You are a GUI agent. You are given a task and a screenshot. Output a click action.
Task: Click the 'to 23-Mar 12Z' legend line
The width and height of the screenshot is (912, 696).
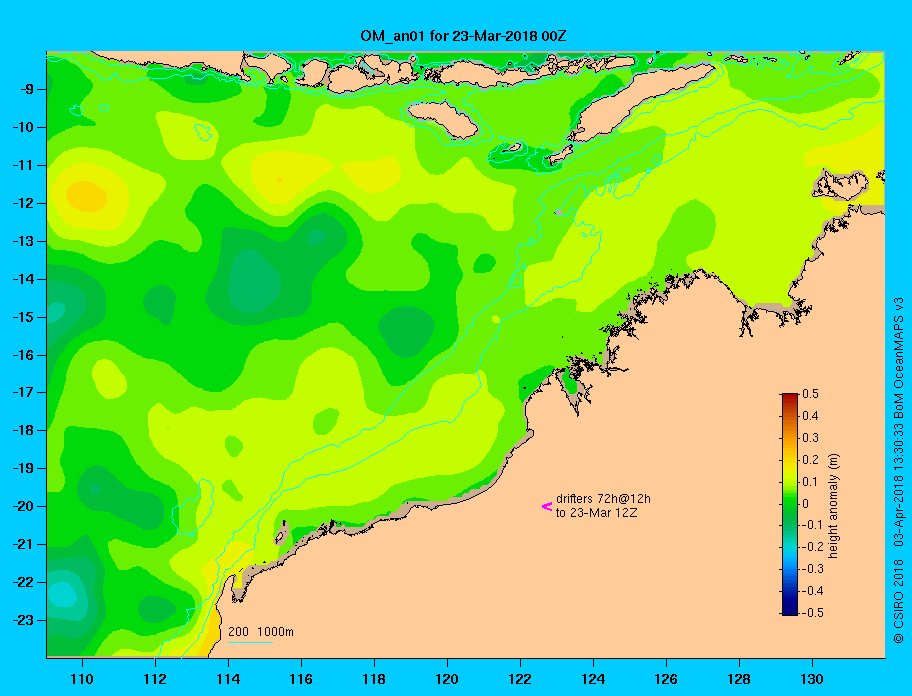(x=596, y=513)
